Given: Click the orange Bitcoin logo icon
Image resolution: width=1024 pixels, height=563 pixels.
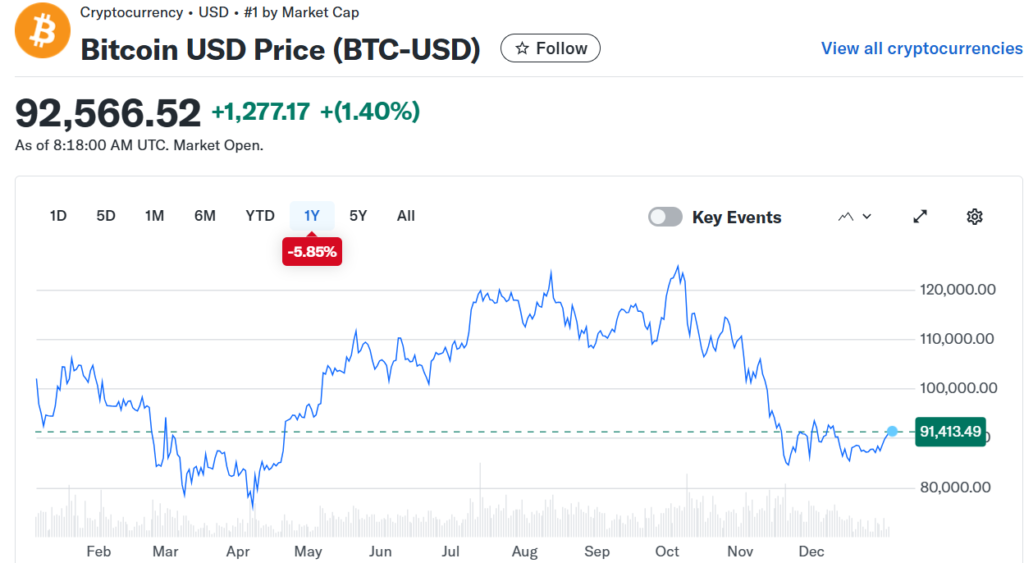Looking at the screenshot, I should tap(42, 32).
